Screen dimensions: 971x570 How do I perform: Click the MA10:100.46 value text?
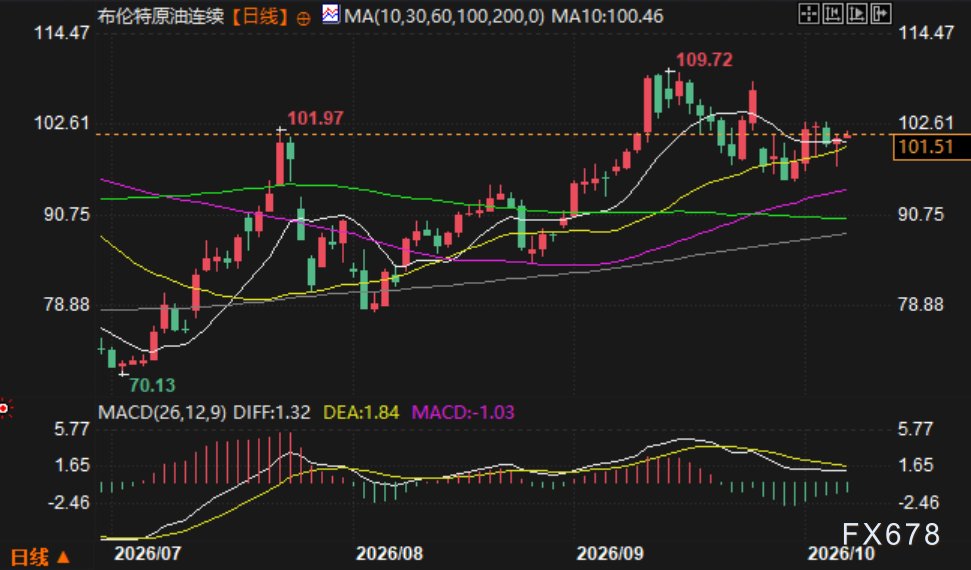607,15
